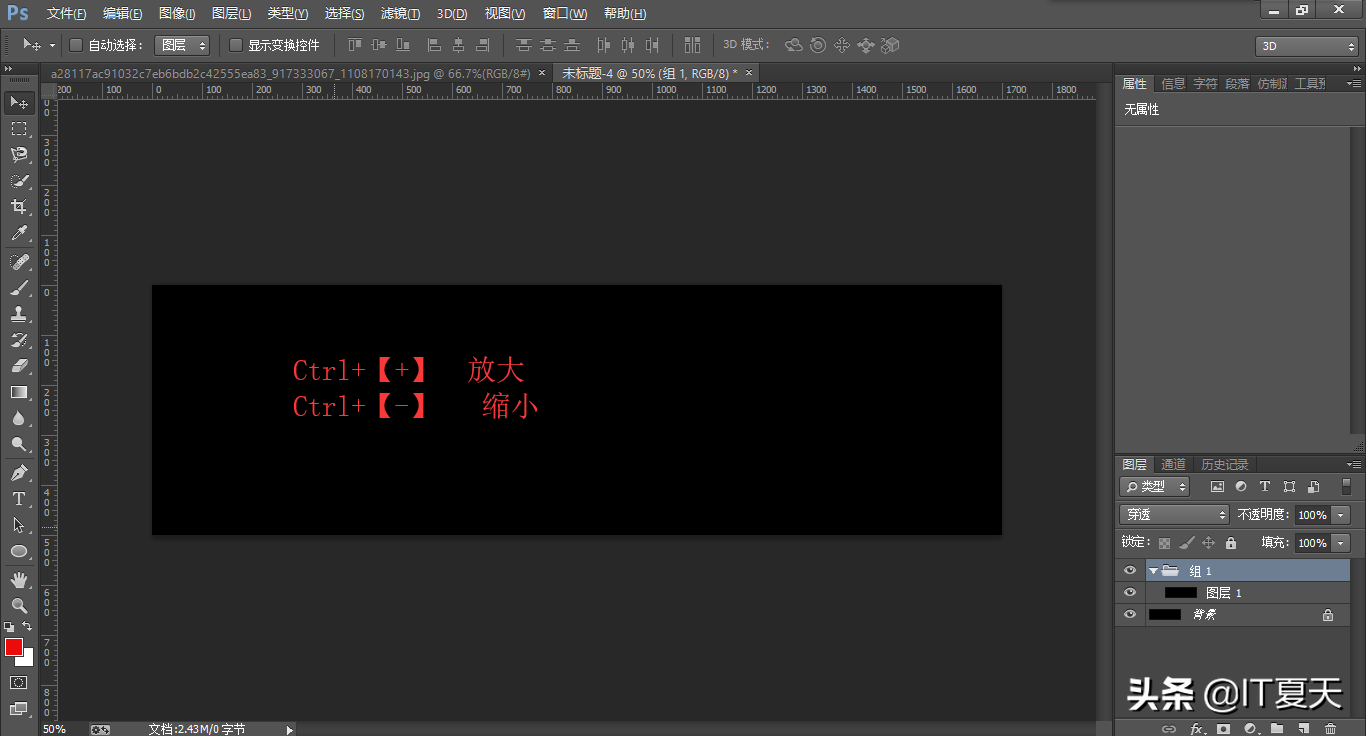Enable the 自动选择 checkbox
The image size is (1366, 736).
(x=76, y=45)
